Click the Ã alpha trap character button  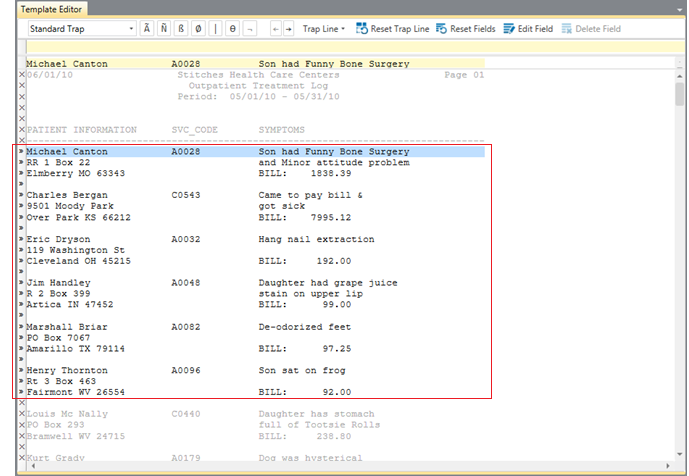pos(147,29)
